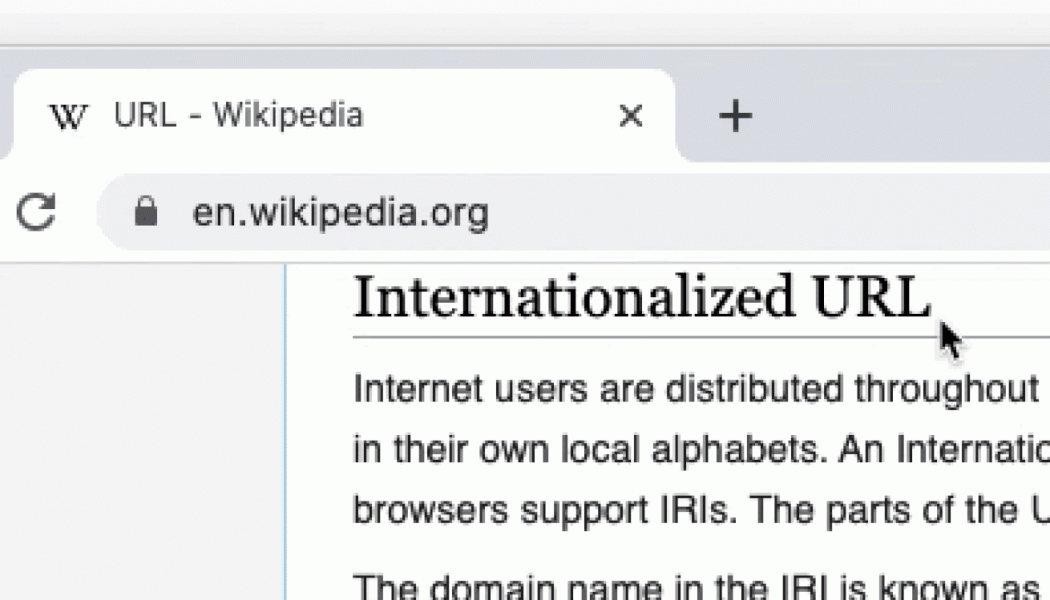This screenshot has height=600, width=1050.
Task: Close the "URL - Wikipedia" tab
Action: tap(631, 116)
